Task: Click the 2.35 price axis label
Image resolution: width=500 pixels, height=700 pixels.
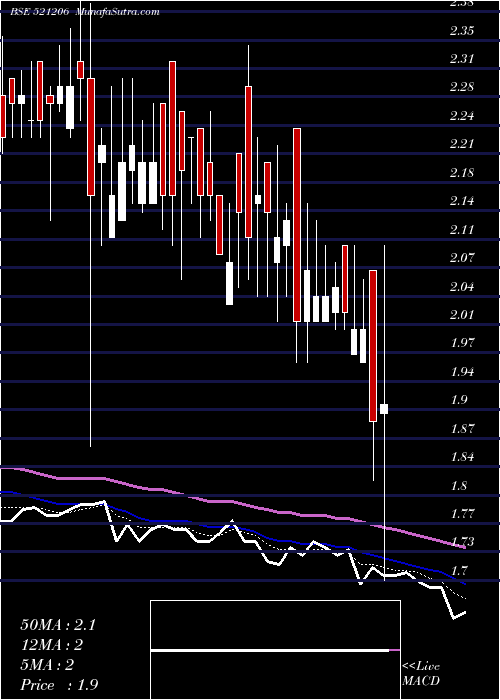Action: tap(462, 30)
